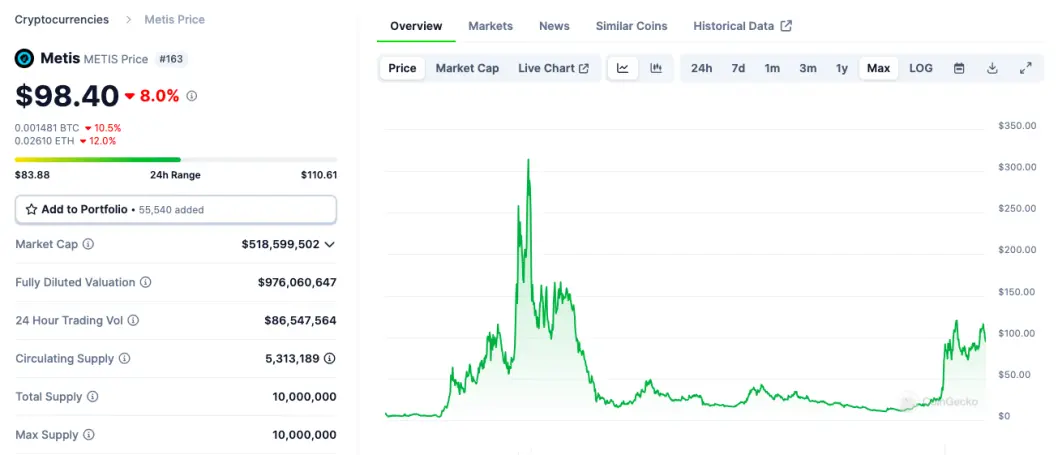1058x455 pixels.
Task: Click the $110.61 range high value
Action: pos(319,175)
